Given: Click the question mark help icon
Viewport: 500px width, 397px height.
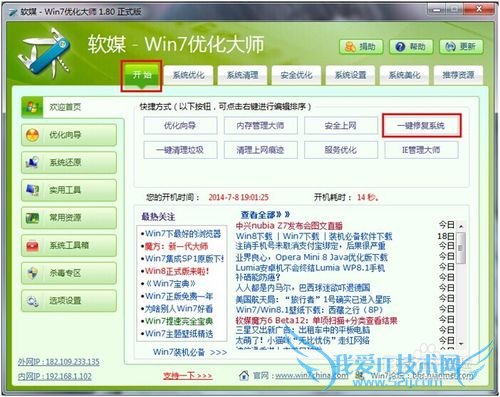Looking at the screenshot, I should tap(400, 47).
